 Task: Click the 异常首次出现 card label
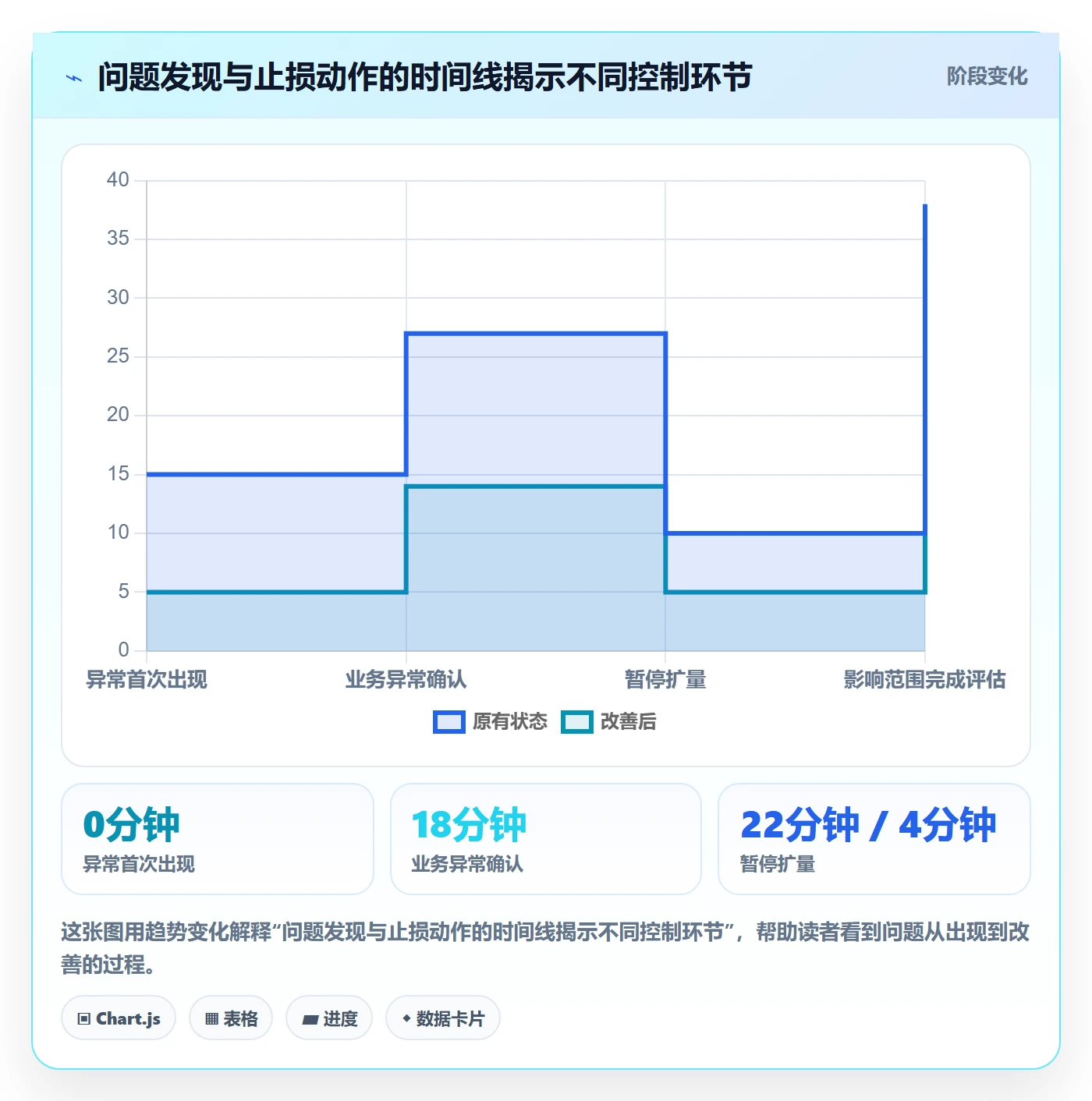click(139, 865)
